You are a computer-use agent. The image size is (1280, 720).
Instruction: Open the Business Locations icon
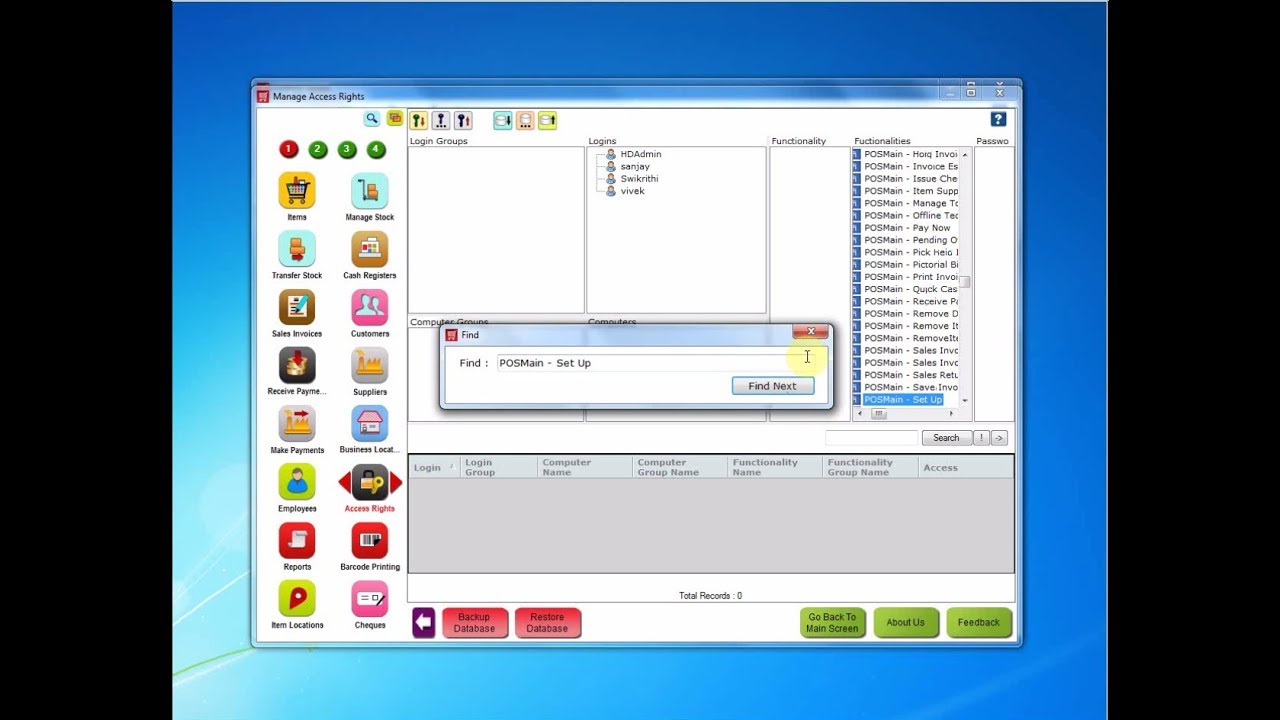click(369, 424)
